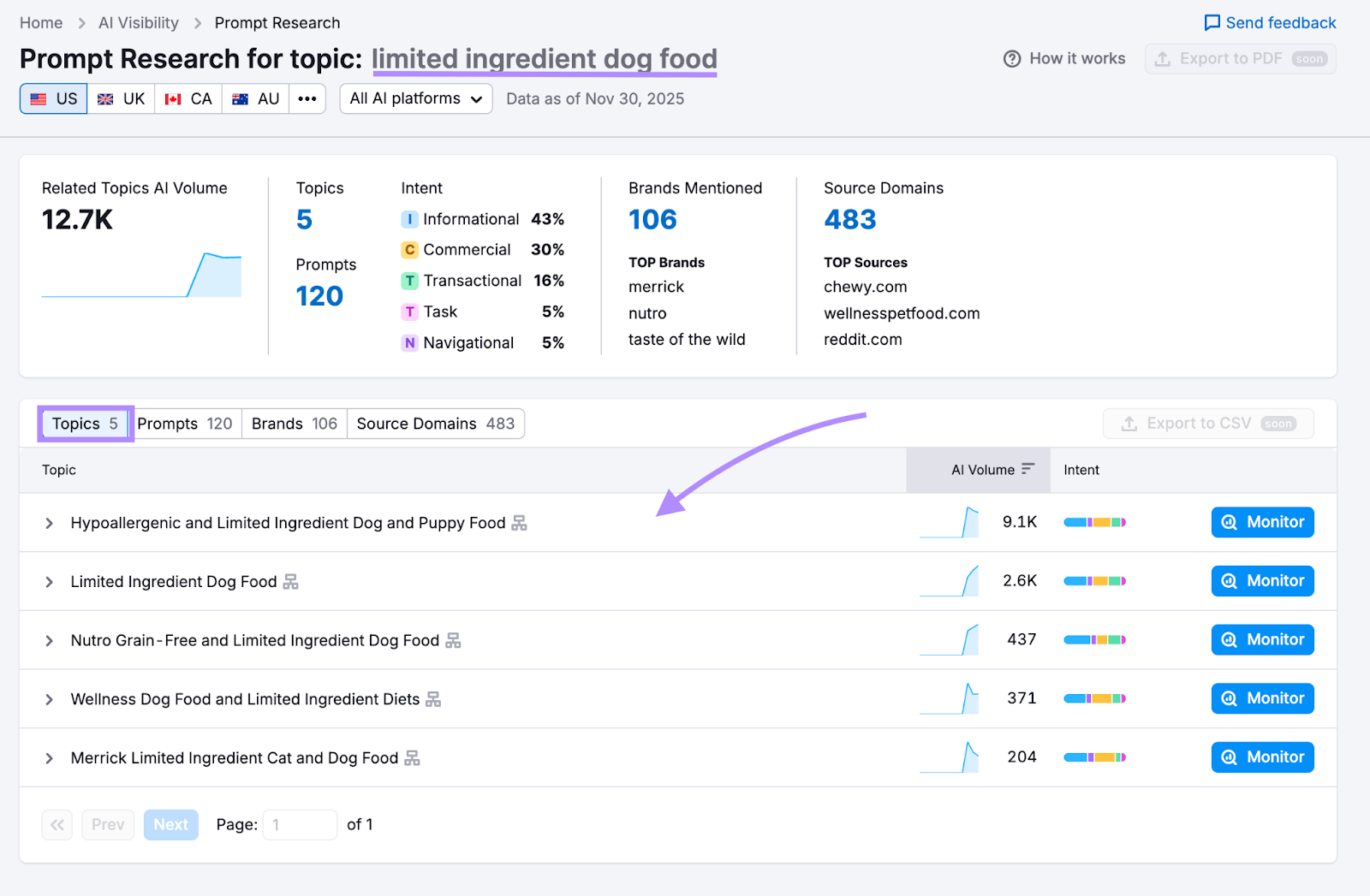Screen dimensions: 1370x896
Task: Open the All AI platforms dropdown
Action: [x=415, y=98]
